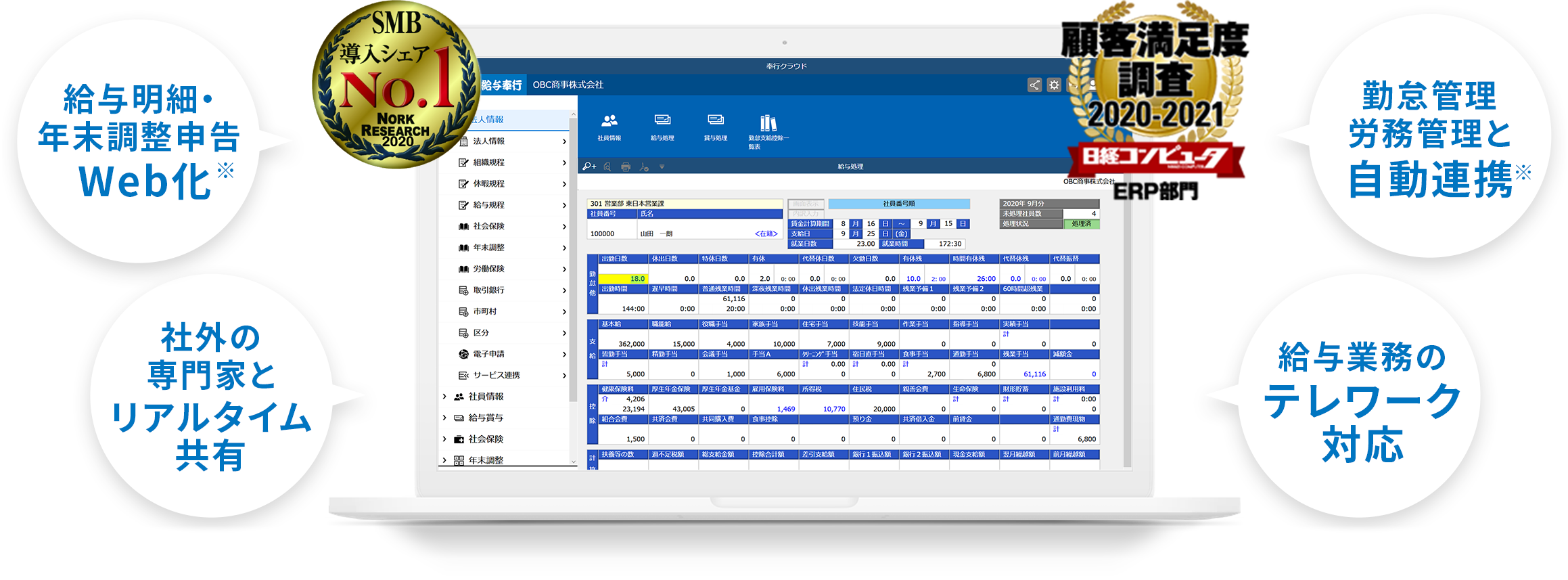The height and width of the screenshot is (580, 1568).
Task: Click the globe icon beside 電子申請
Action: pyautogui.click(x=464, y=354)
